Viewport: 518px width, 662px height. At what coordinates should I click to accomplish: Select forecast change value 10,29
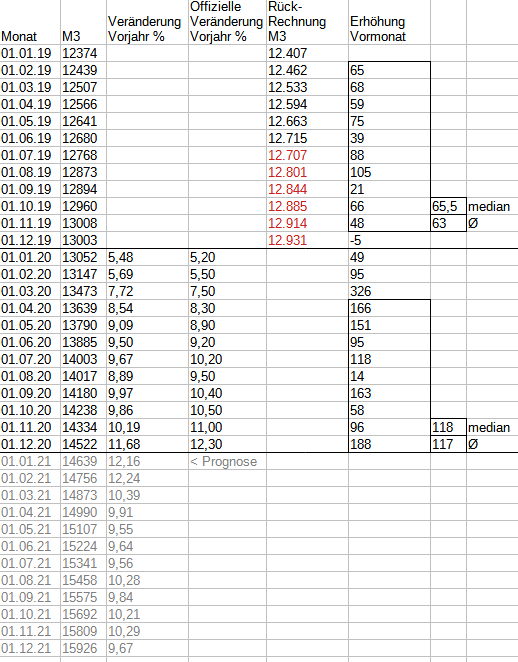[x=147, y=631]
